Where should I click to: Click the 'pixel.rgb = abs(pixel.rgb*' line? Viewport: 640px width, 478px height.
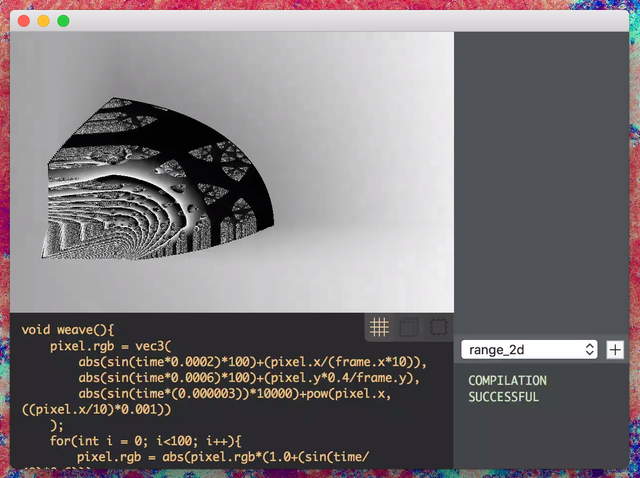[x=223, y=457]
